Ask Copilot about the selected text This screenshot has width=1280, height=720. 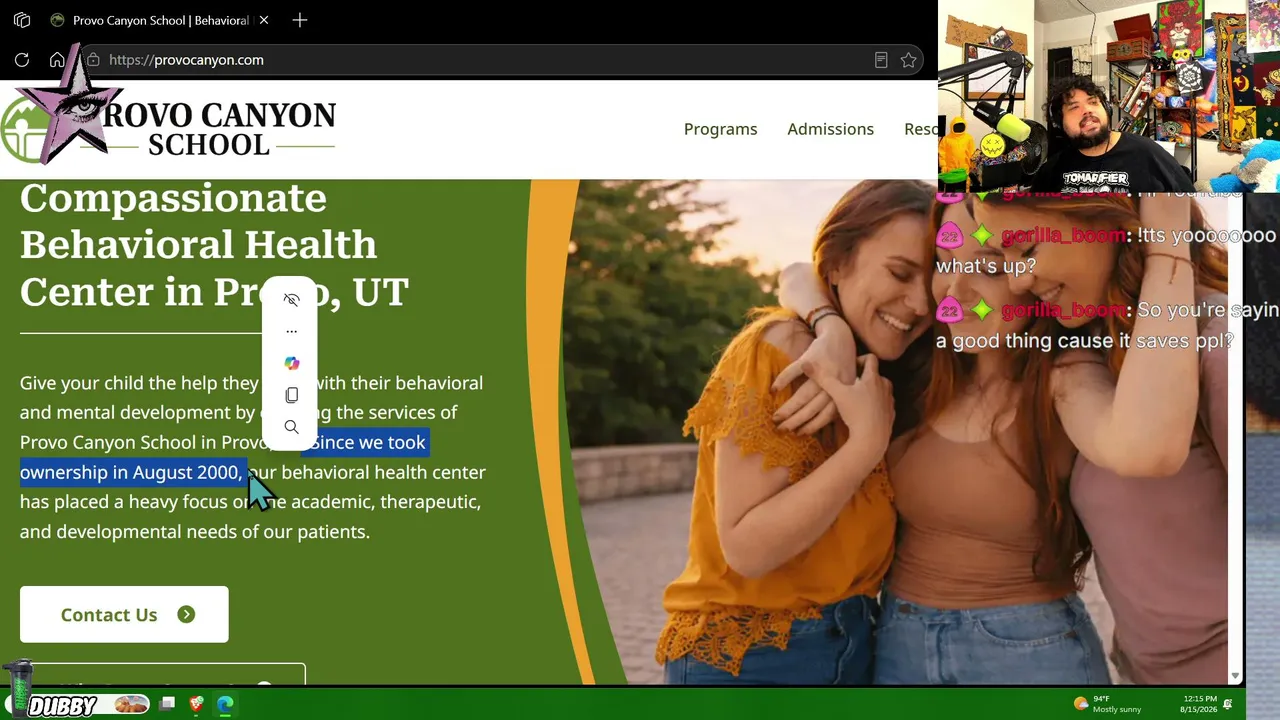pos(291,363)
